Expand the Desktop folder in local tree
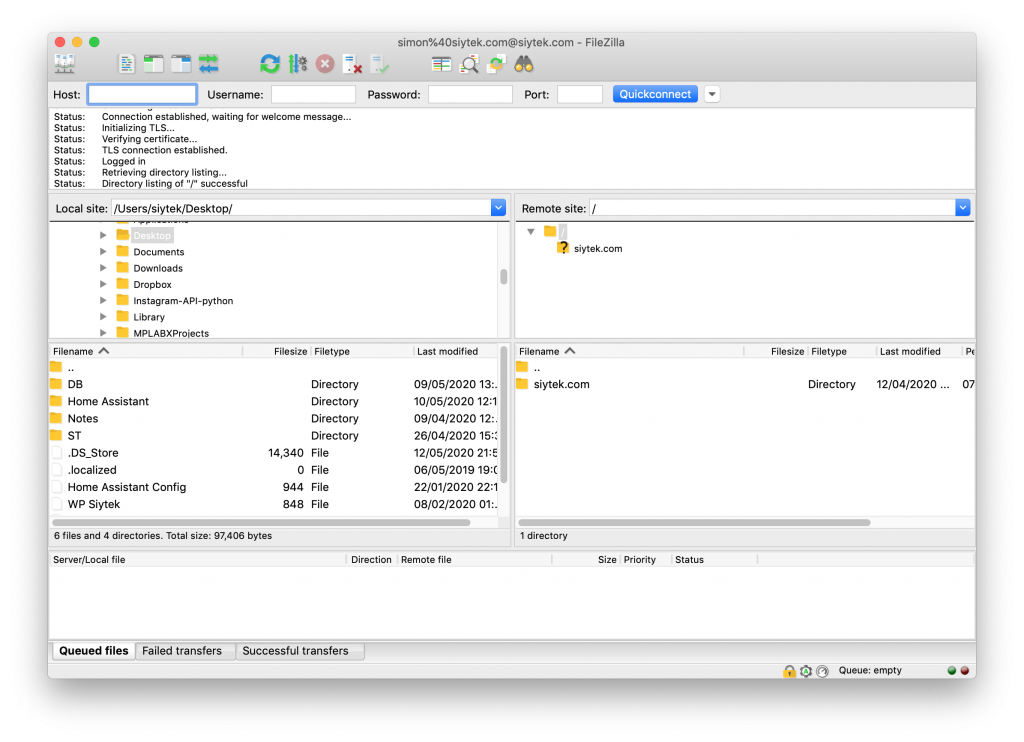The height and width of the screenshot is (742, 1024). pos(103,235)
